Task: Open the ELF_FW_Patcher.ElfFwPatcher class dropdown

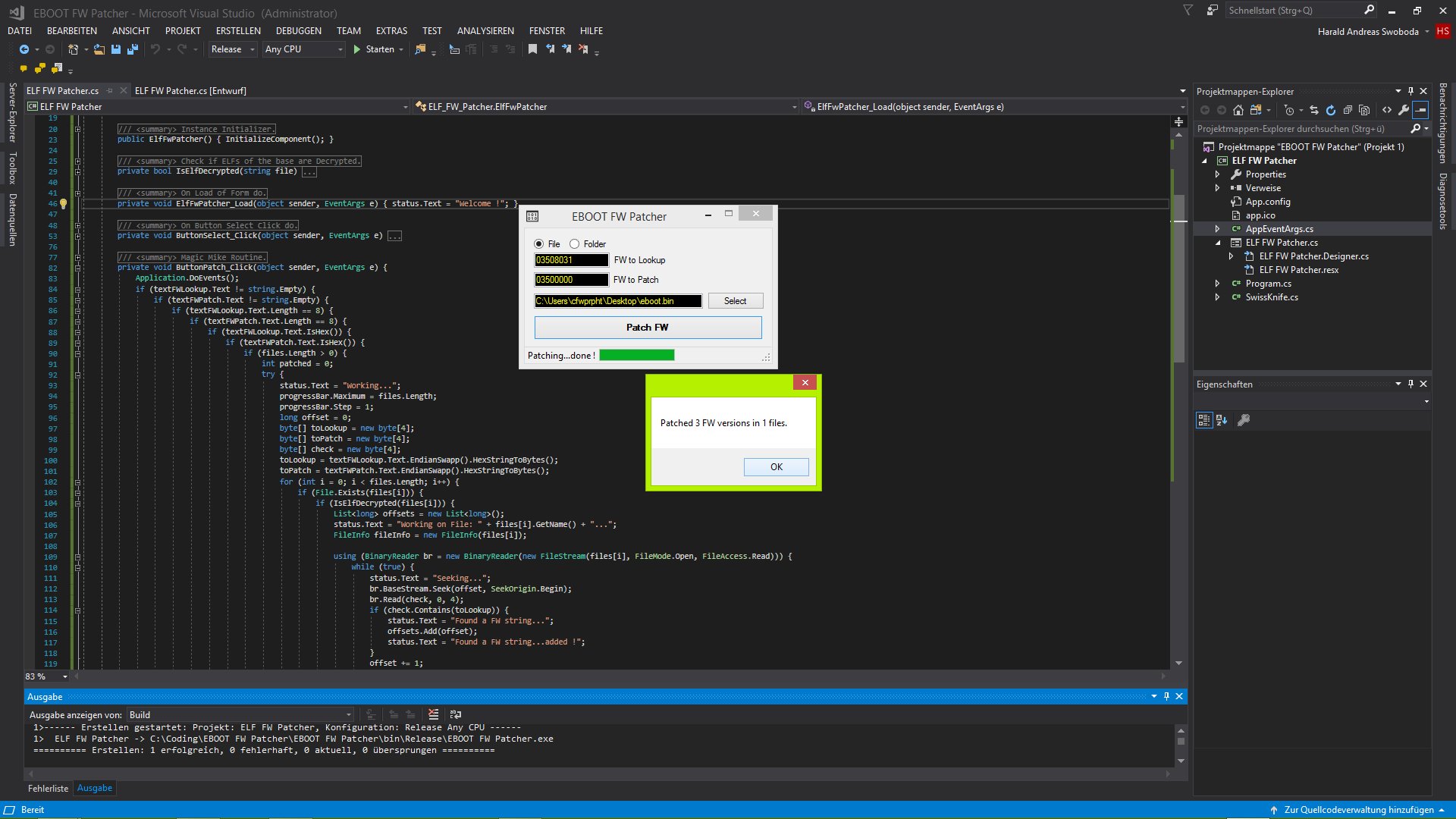Action: pos(607,107)
